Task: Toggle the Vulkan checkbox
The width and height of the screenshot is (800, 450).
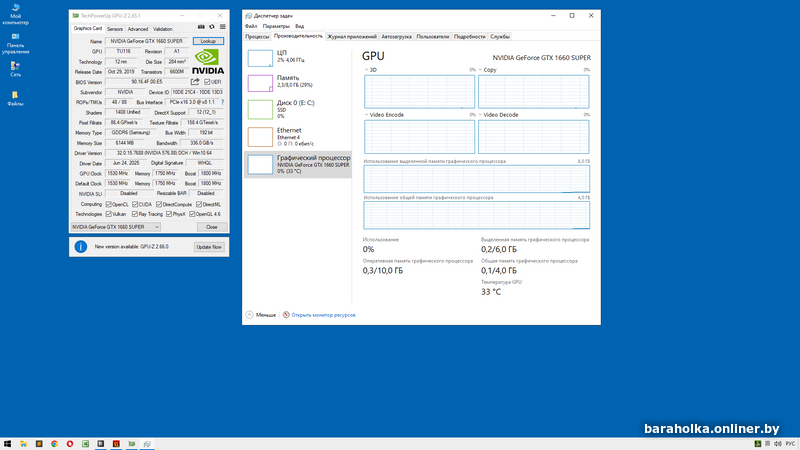Action: 108,214
